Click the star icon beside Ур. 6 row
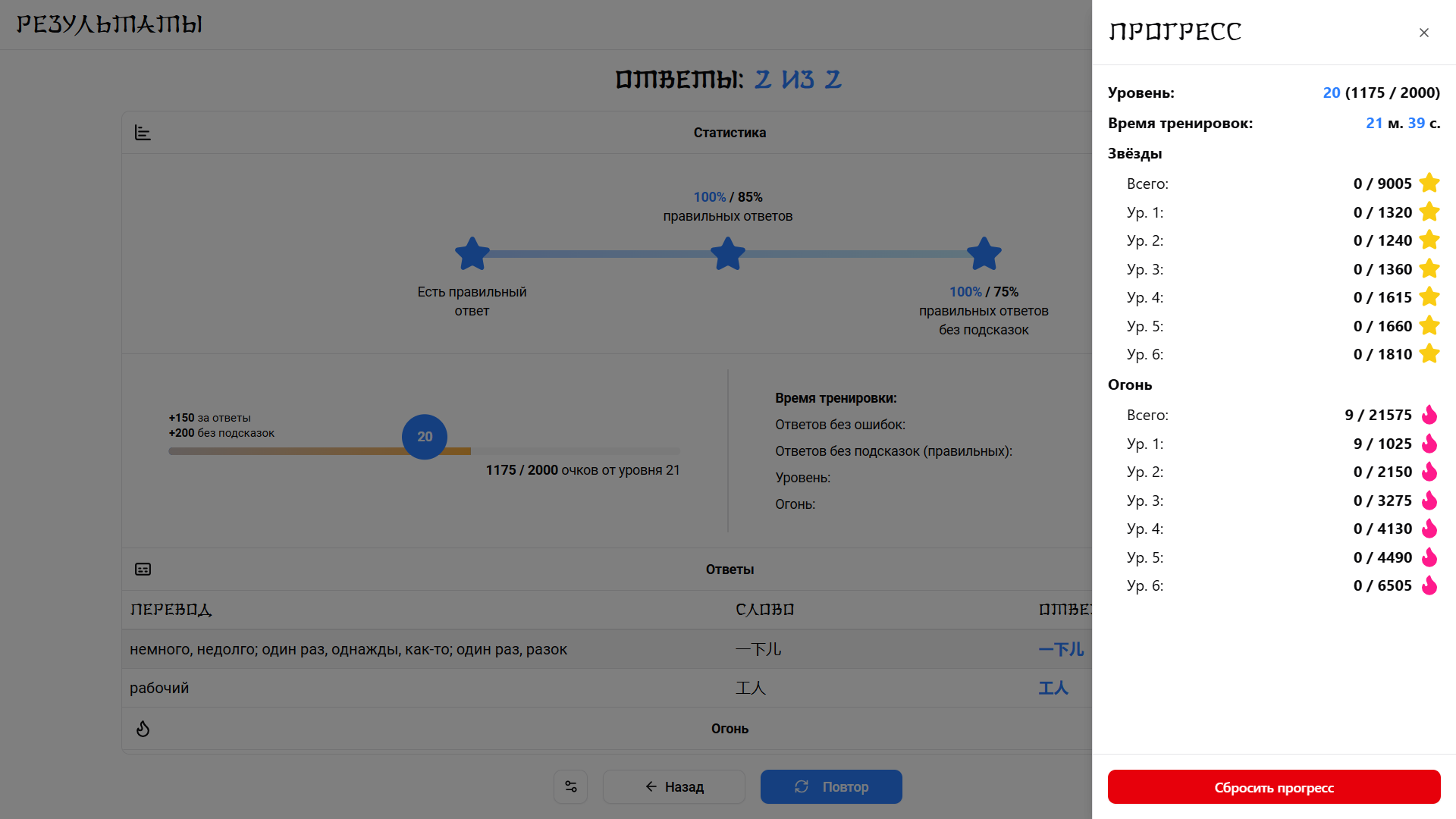The height and width of the screenshot is (819, 1456). coord(1429,353)
